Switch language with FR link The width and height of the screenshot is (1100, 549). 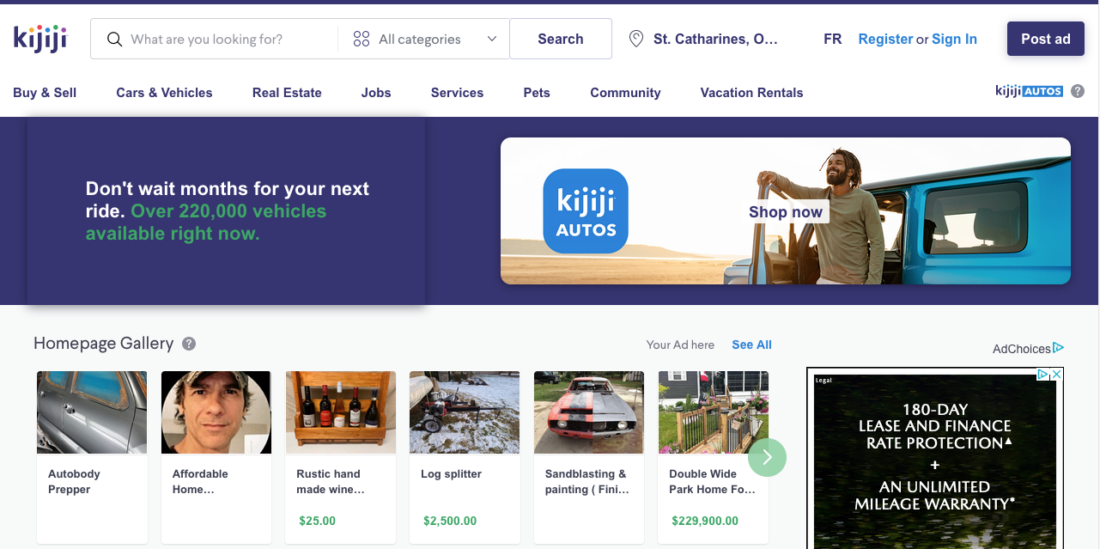click(833, 39)
